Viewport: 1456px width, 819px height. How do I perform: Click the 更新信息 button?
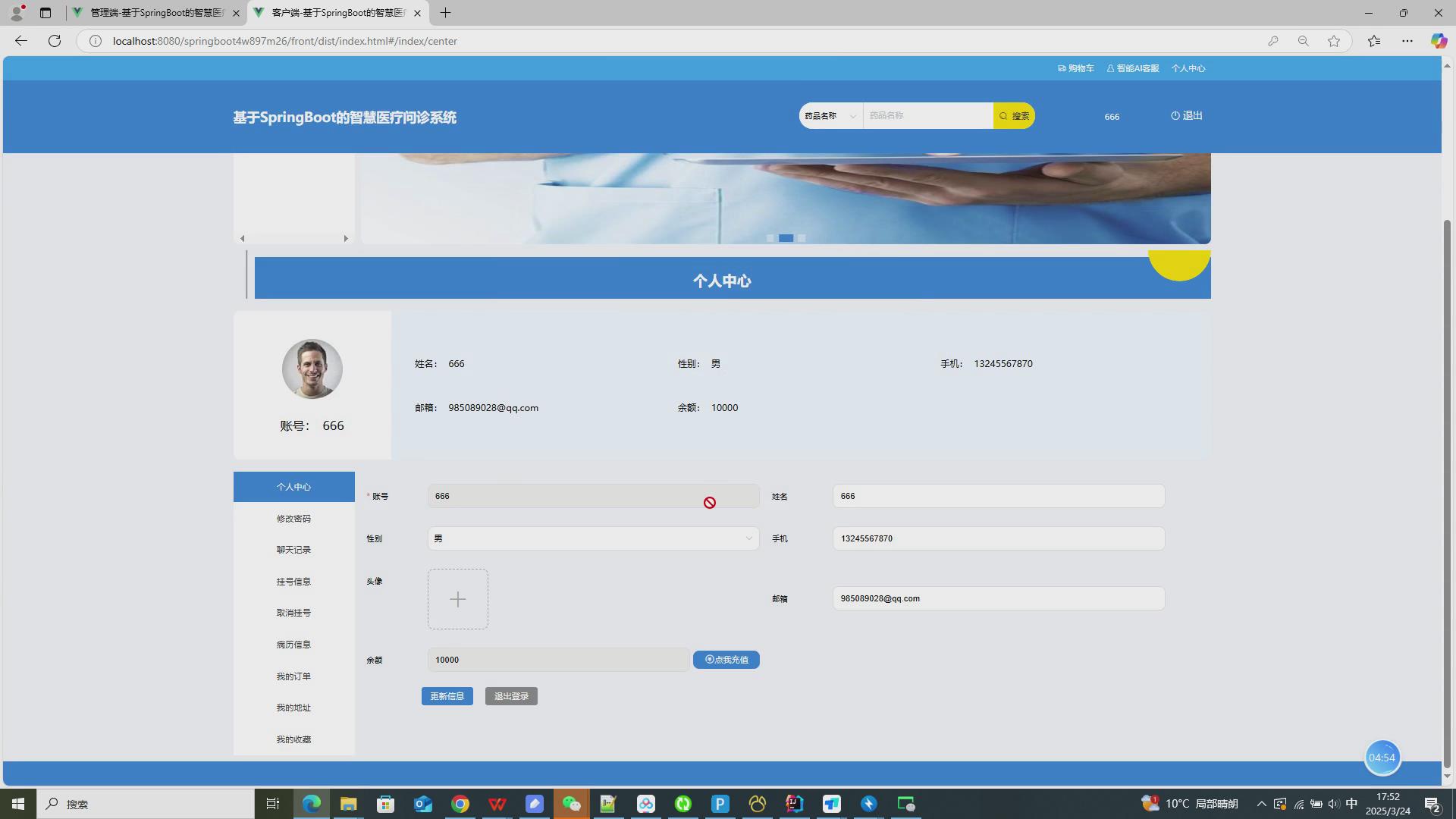pyautogui.click(x=447, y=696)
